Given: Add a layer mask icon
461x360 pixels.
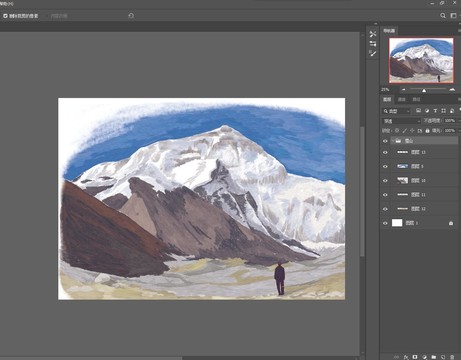Looking at the screenshot, I should point(415,357).
